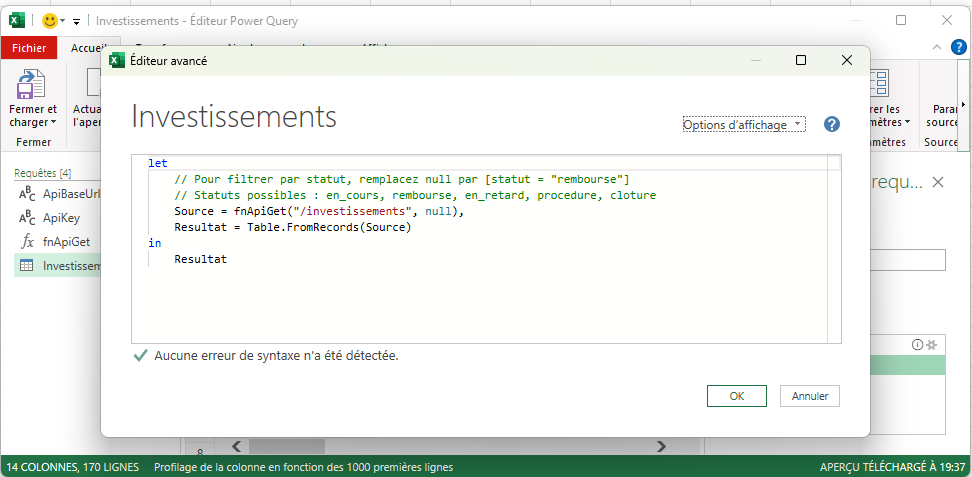Click the blue help icon in ribbon corner
The width and height of the screenshot is (972, 477).
958,47
